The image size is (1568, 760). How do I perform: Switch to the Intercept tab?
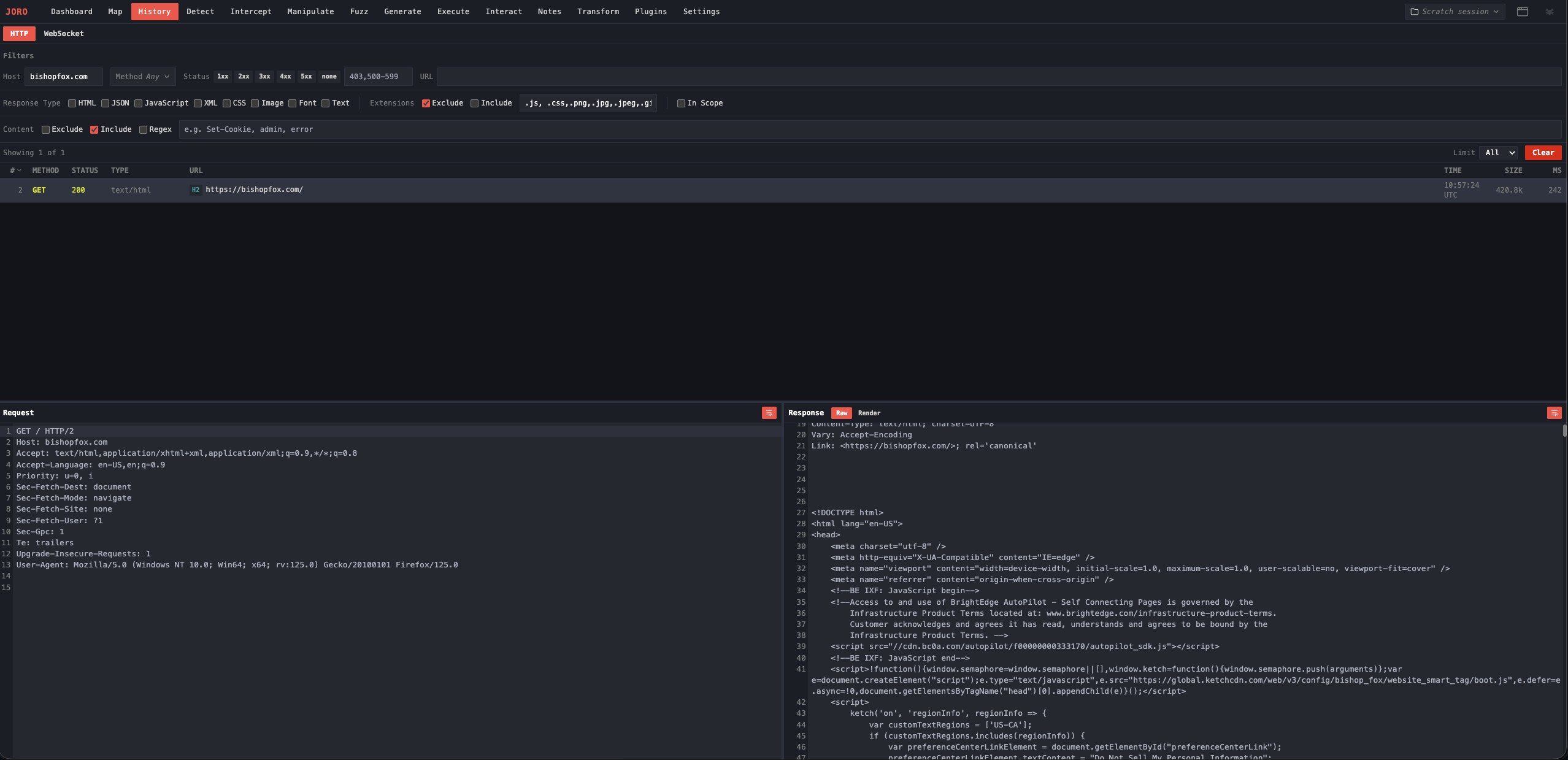click(x=251, y=12)
